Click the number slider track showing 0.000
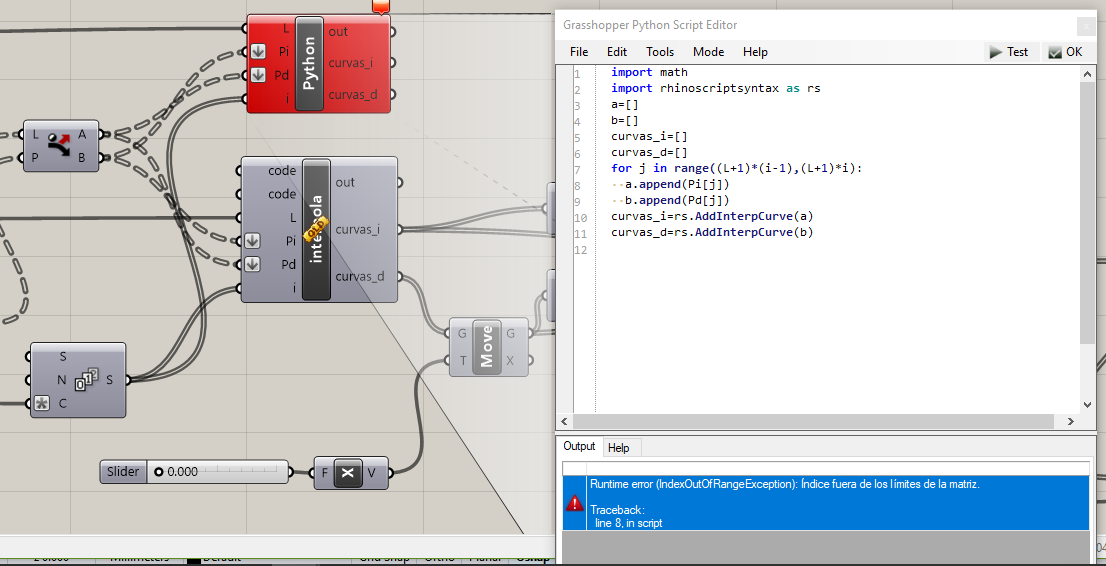 [217, 472]
